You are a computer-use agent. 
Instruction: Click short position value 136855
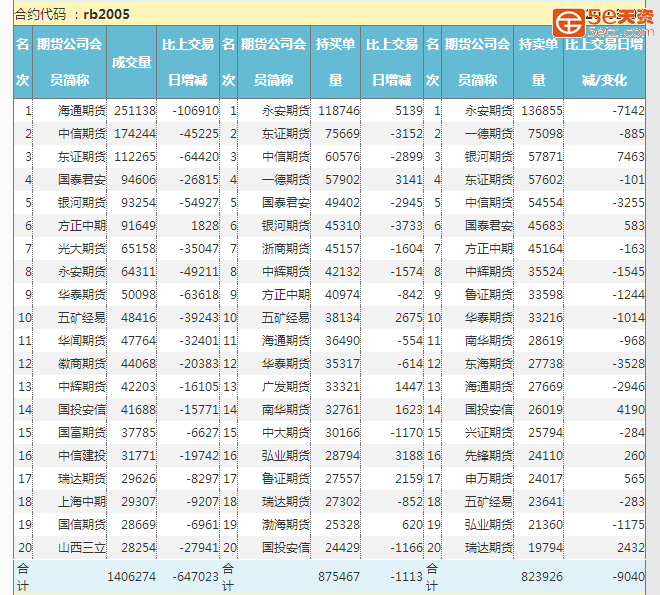542,111
